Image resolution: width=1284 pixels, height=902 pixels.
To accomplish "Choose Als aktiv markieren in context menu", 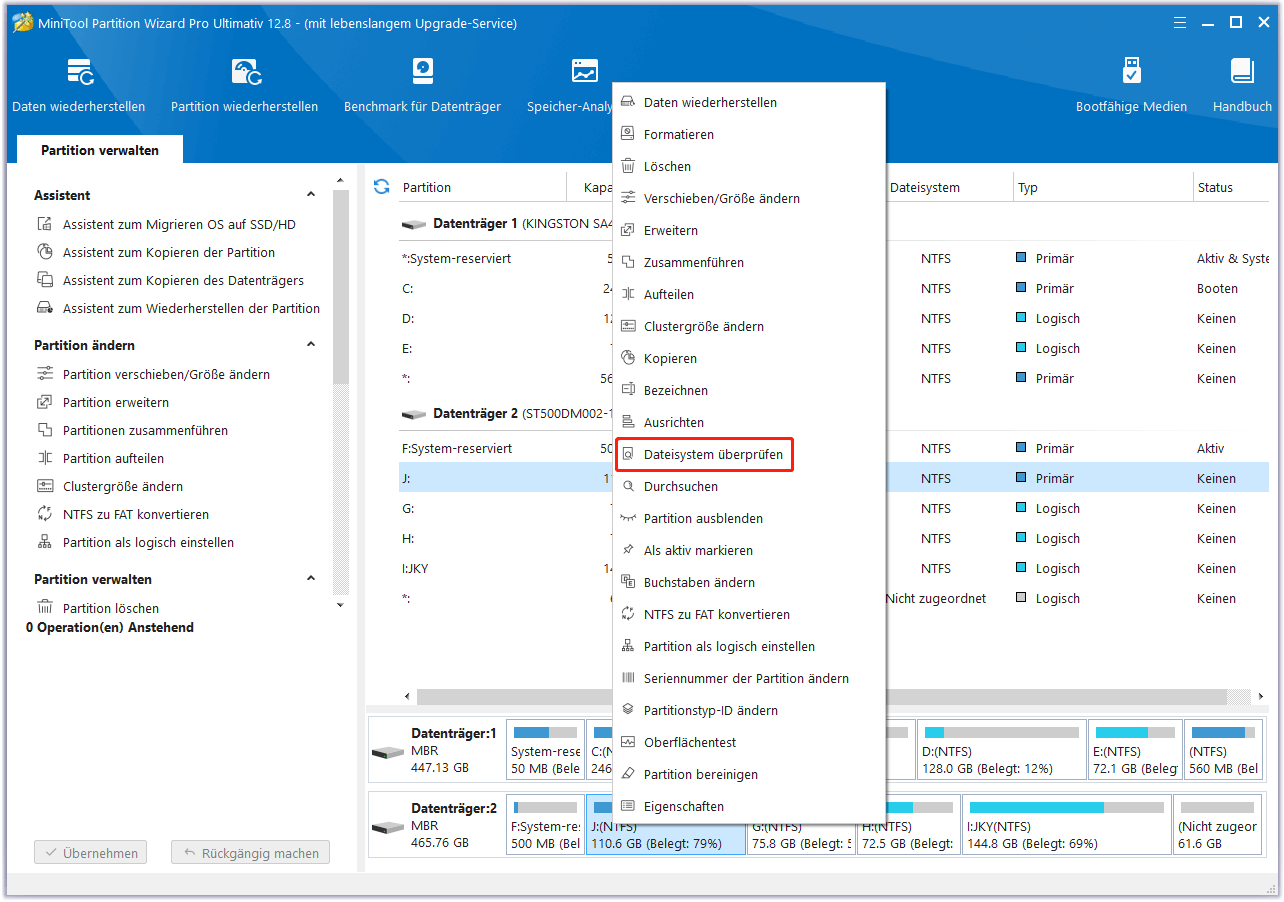I will [749, 551].
